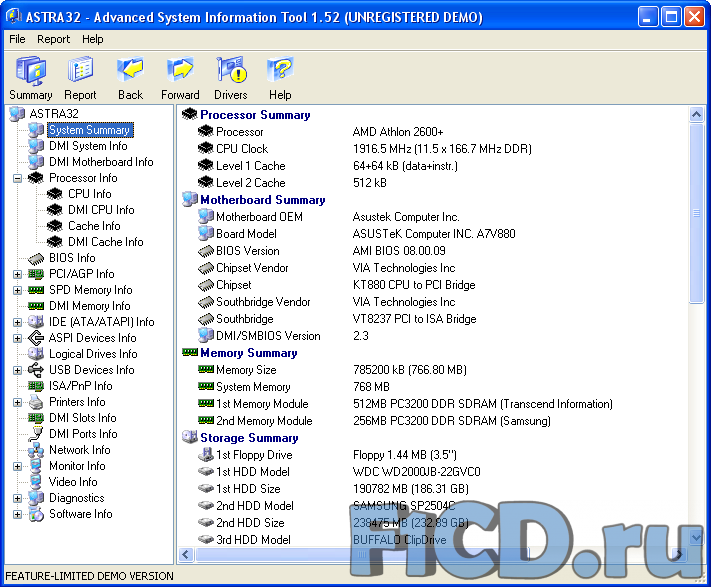Screen dimensions: 711x587
Task: Select DMI CPU Info tree item
Action: click(101, 210)
